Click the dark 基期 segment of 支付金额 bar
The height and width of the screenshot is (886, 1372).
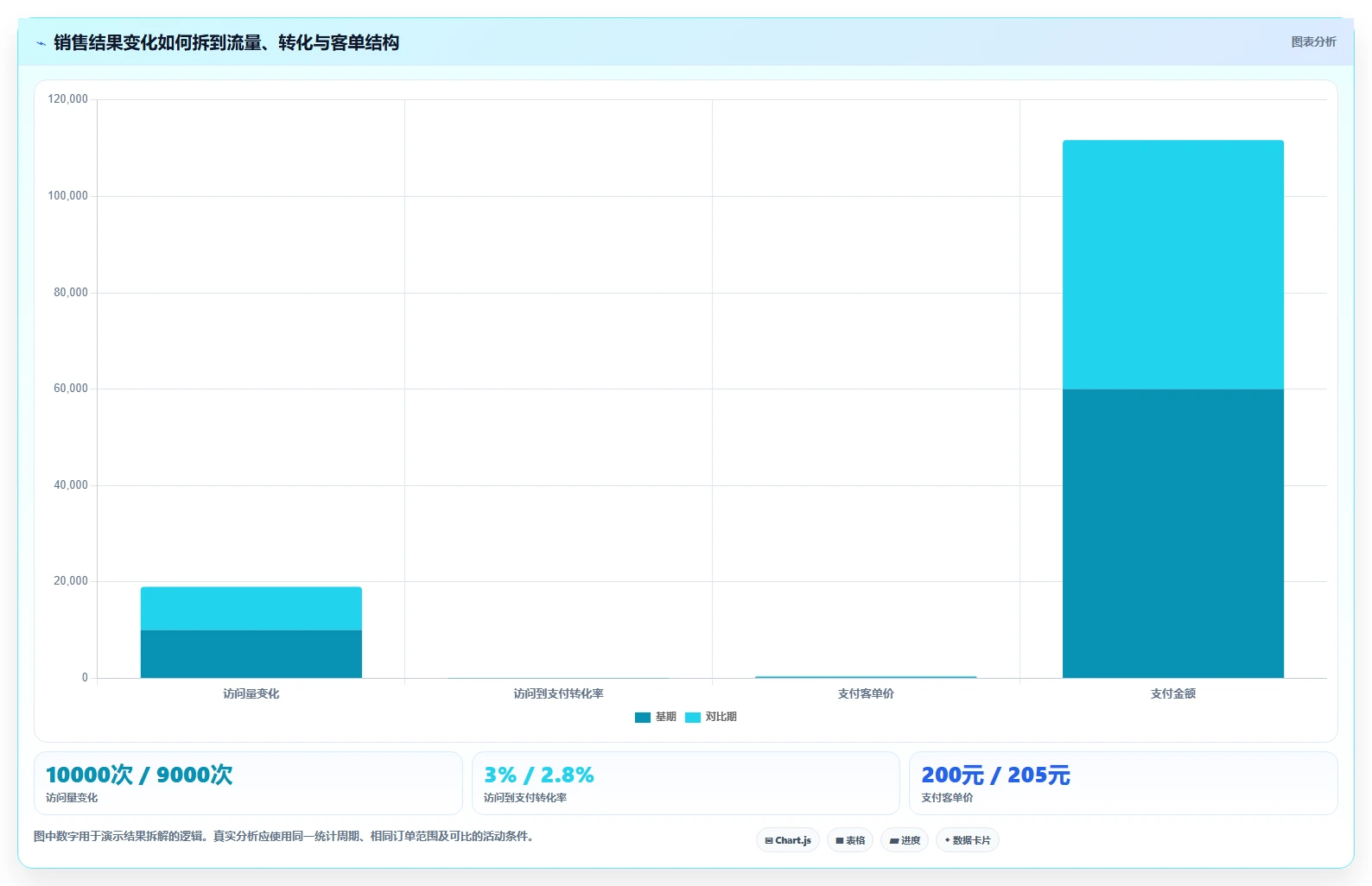[1173, 533]
